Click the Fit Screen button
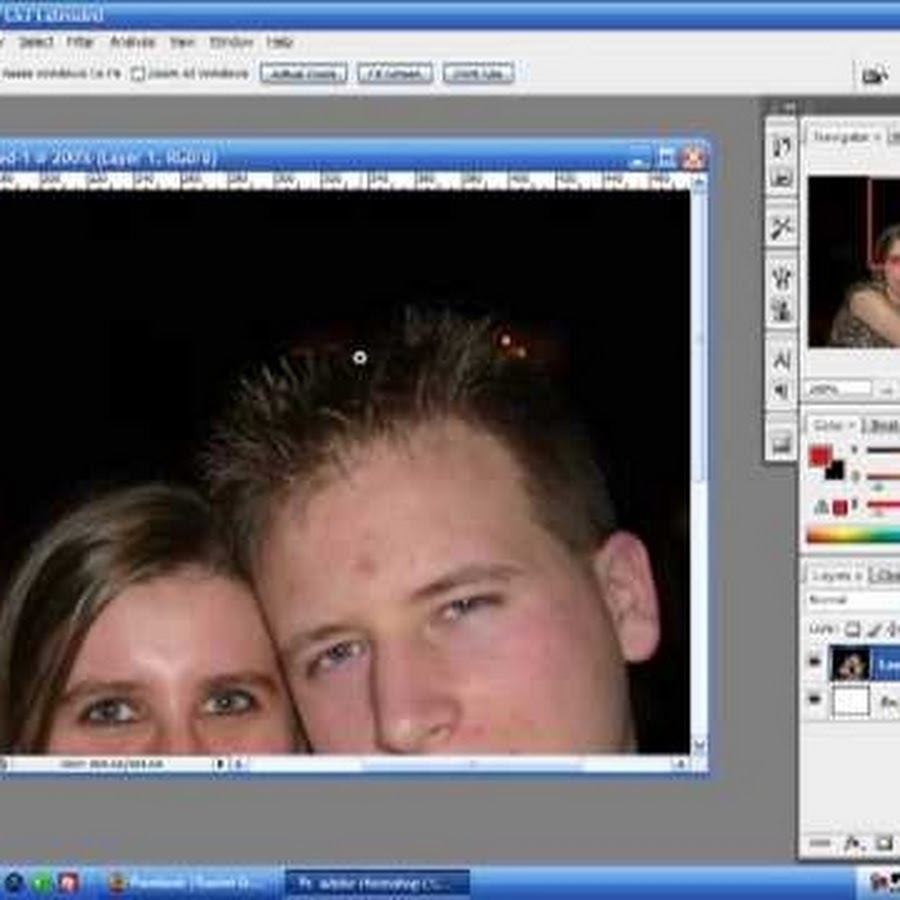Image resolution: width=900 pixels, height=900 pixels. pos(395,74)
